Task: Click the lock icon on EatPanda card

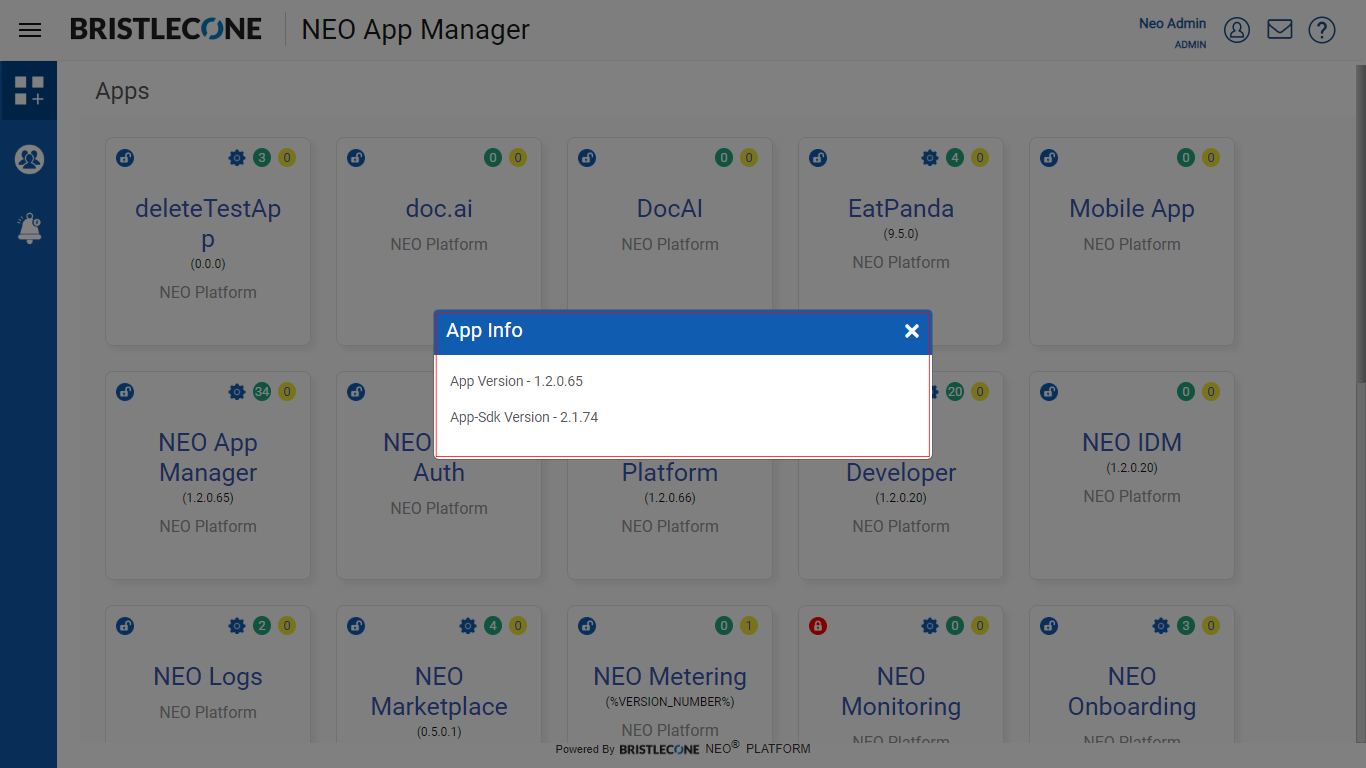Action: pyautogui.click(x=818, y=157)
